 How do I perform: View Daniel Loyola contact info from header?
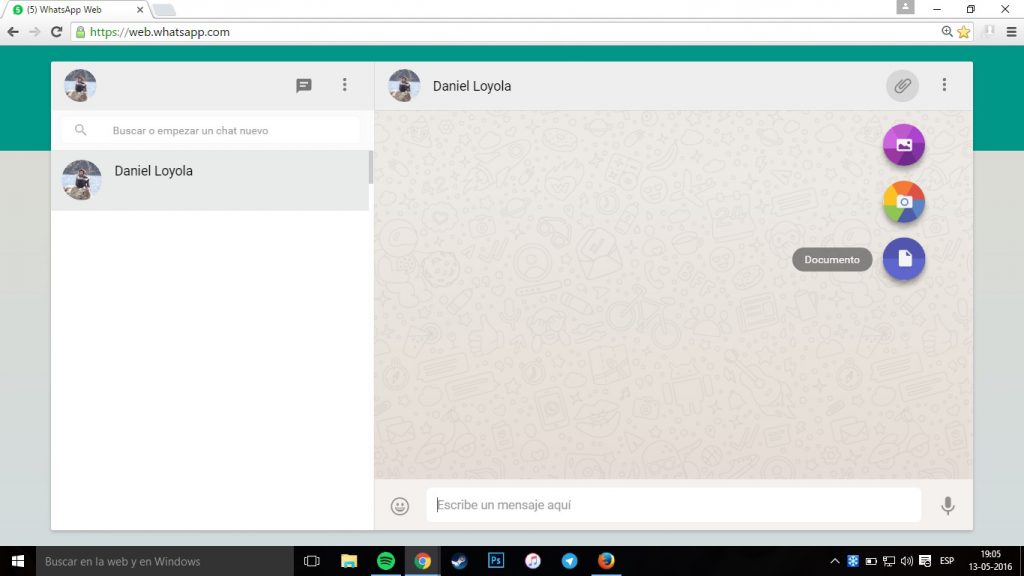click(x=471, y=86)
